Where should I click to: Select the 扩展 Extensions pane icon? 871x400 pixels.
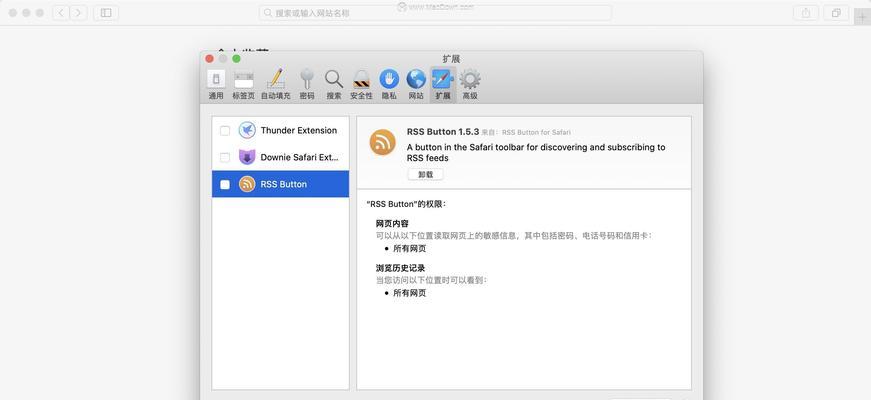(x=443, y=85)
